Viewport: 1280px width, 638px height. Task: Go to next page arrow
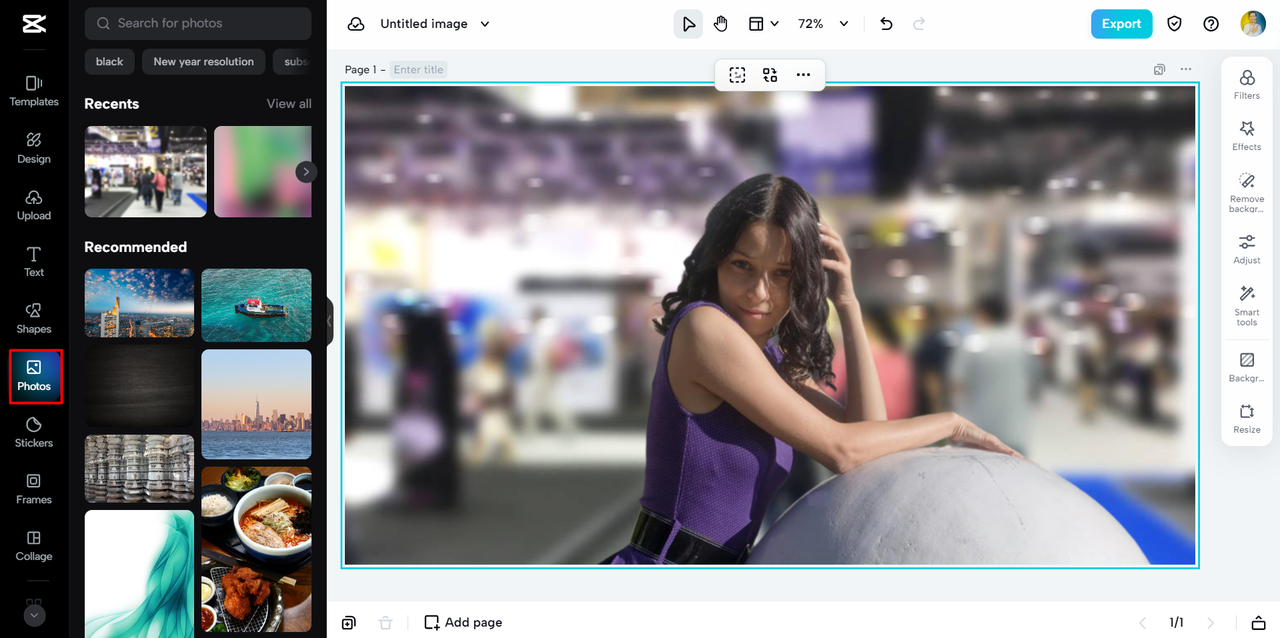[1210, 622]
